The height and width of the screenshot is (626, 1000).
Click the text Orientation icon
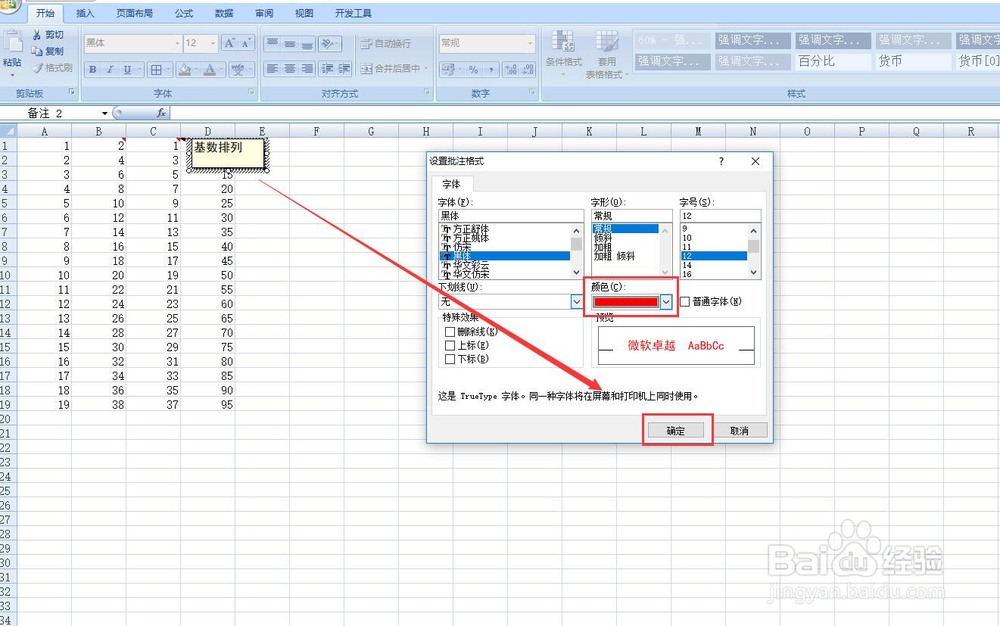pyautogui.click(x=328, y=43)
